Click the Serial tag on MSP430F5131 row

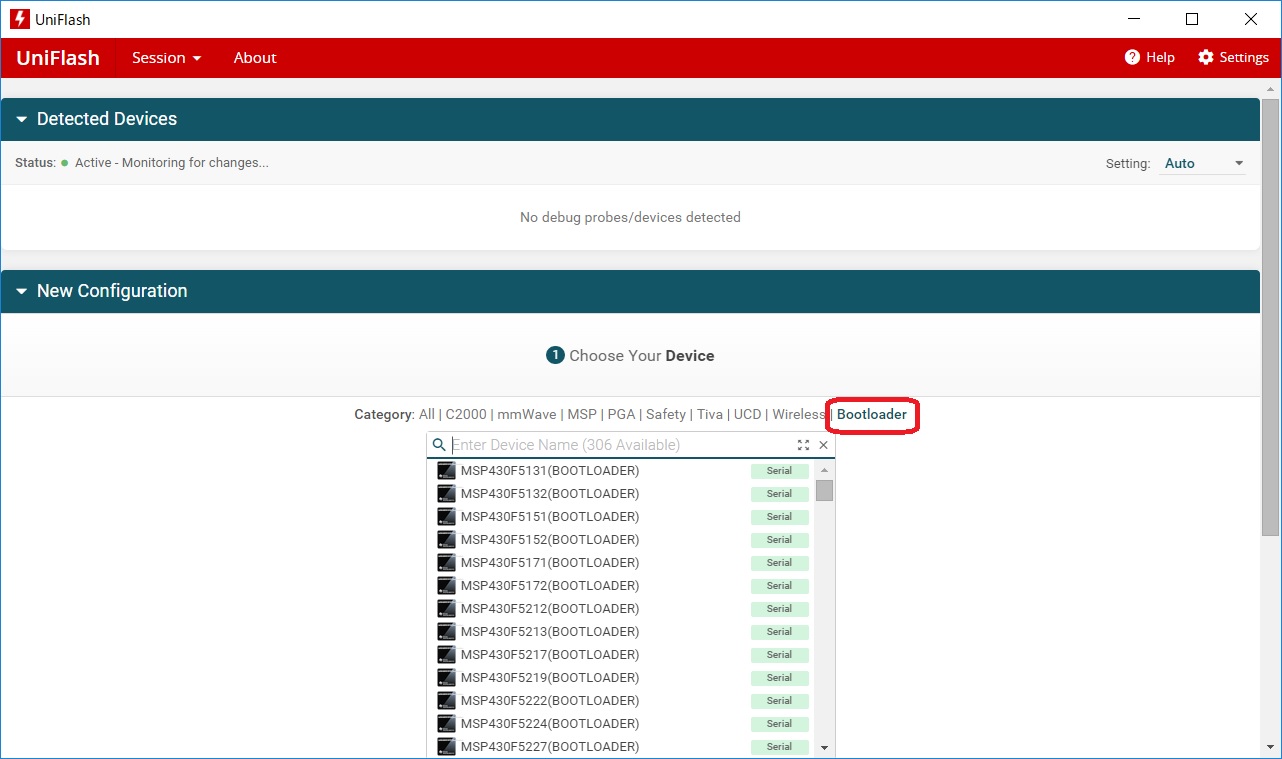point(780,471)
